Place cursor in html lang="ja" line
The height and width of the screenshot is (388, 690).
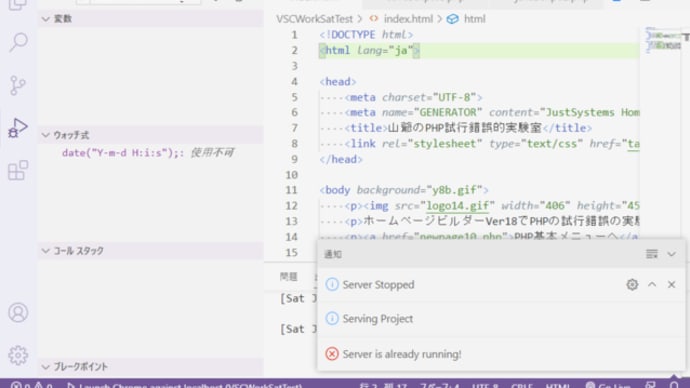(370, 51)
